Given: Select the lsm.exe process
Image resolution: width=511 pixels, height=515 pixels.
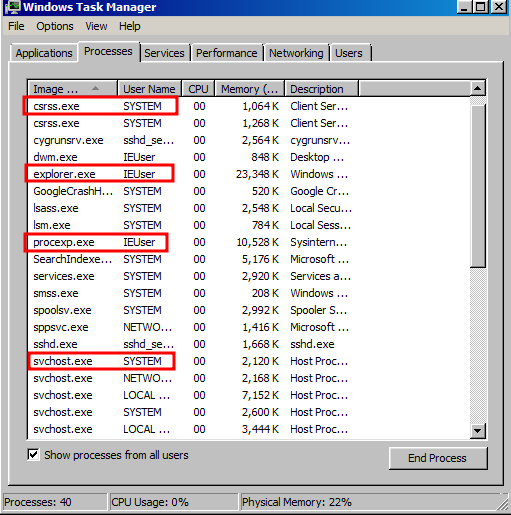Looking at the screenshot, I should (248, 225).
